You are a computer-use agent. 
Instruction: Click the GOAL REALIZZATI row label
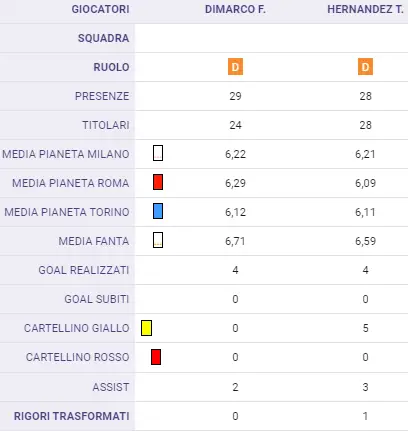pos(84,270)
